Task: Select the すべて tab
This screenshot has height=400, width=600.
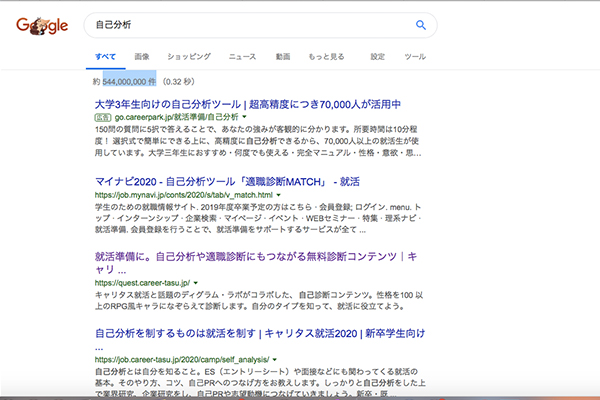Action: click(x=105, y=57)
